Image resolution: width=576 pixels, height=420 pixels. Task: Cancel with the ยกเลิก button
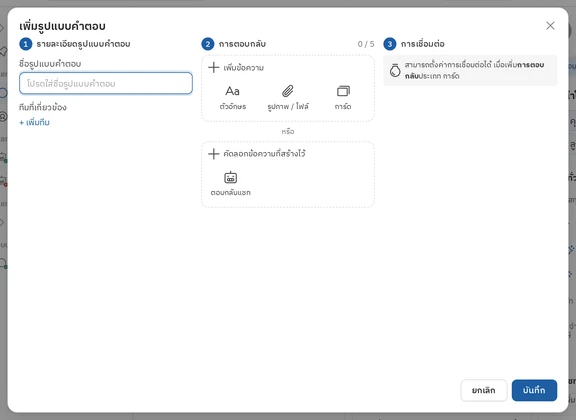click(x=483, y=390)
